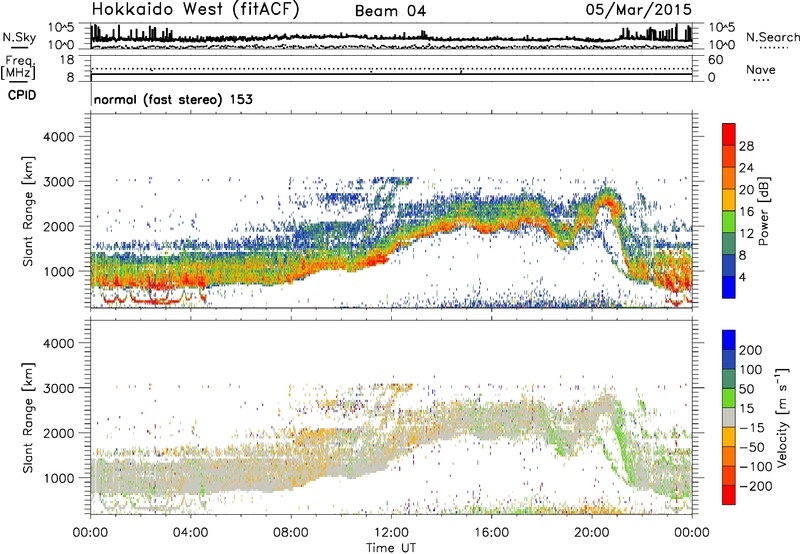Image resolution: width=800 pixels, height=554 pixels.
Task: Click the dotted line sample under Nave
Action: click(x=762, y=81)
